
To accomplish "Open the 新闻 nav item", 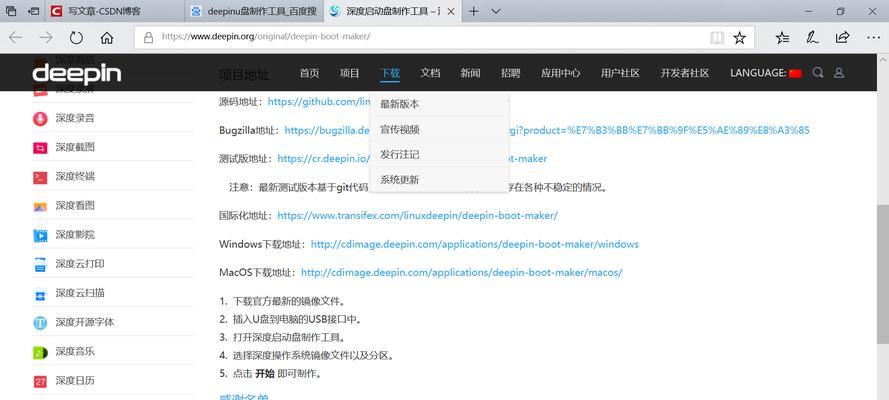I will [x=470, y=73].
